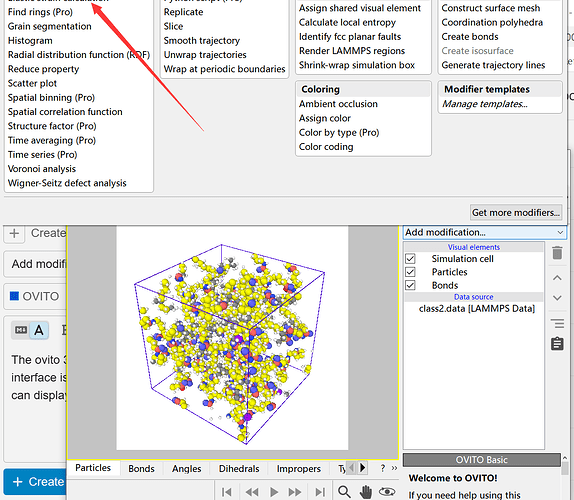Choose Wrap at periodic boundaries
The width and height of the screenshot is (574, 500).
pos(224,69)
